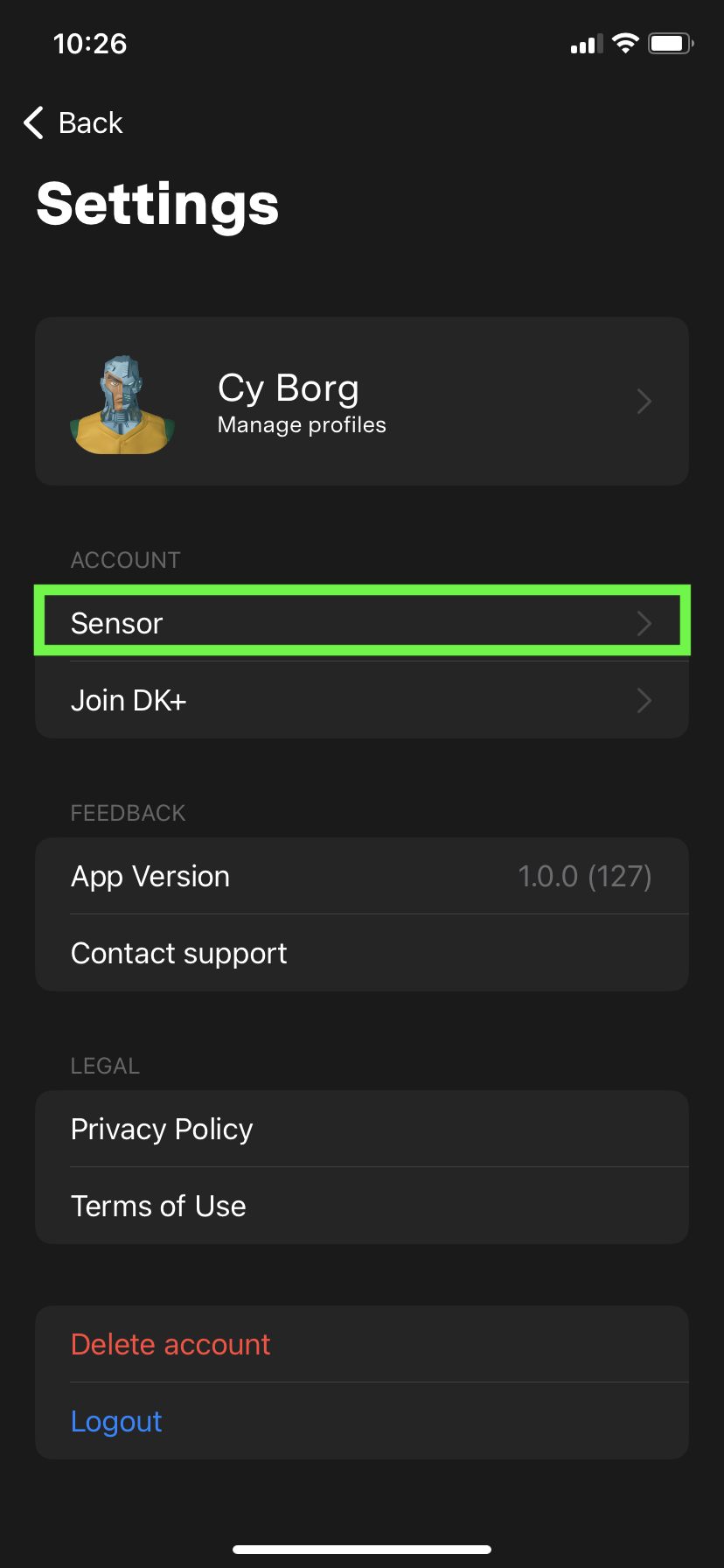Tap the Wi-Fi status icon
Screen dimensions: 724x1568
625,44
